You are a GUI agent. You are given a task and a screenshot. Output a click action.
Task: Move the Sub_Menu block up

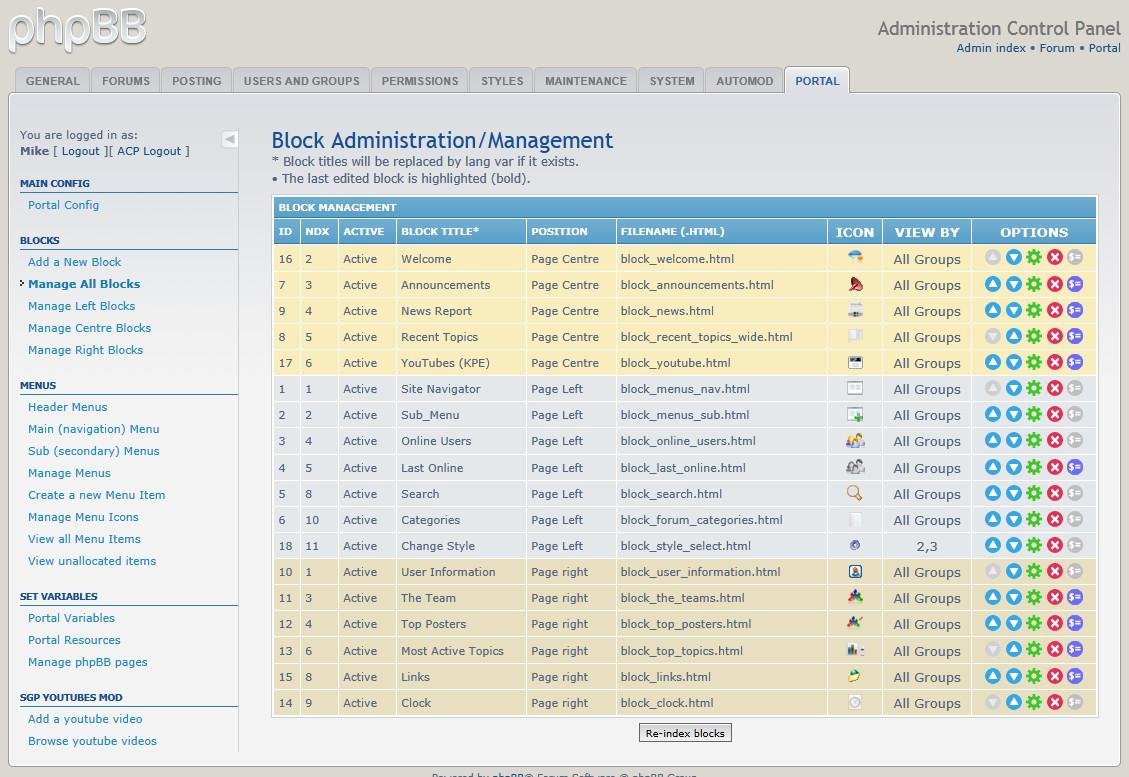pos(991,415)
